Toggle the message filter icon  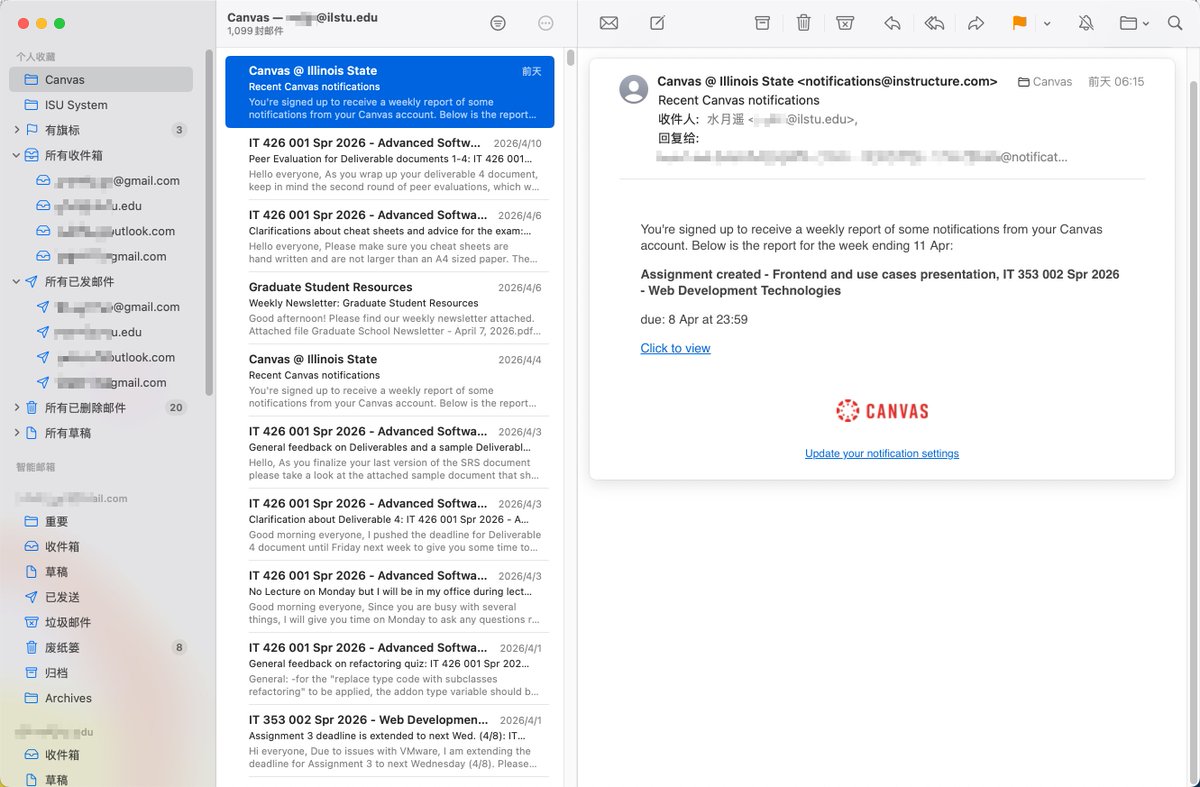point(498,23)
